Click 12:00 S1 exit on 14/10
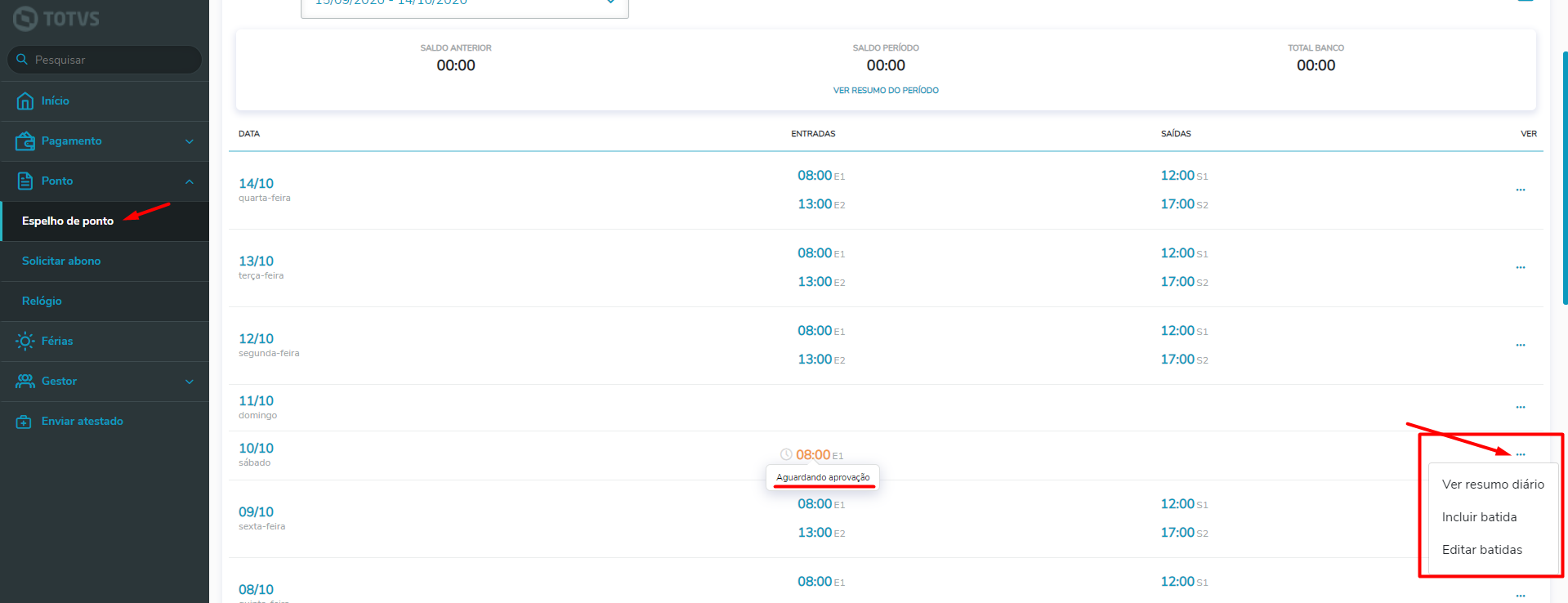Screen dimensions: 1568x603 1184,176
